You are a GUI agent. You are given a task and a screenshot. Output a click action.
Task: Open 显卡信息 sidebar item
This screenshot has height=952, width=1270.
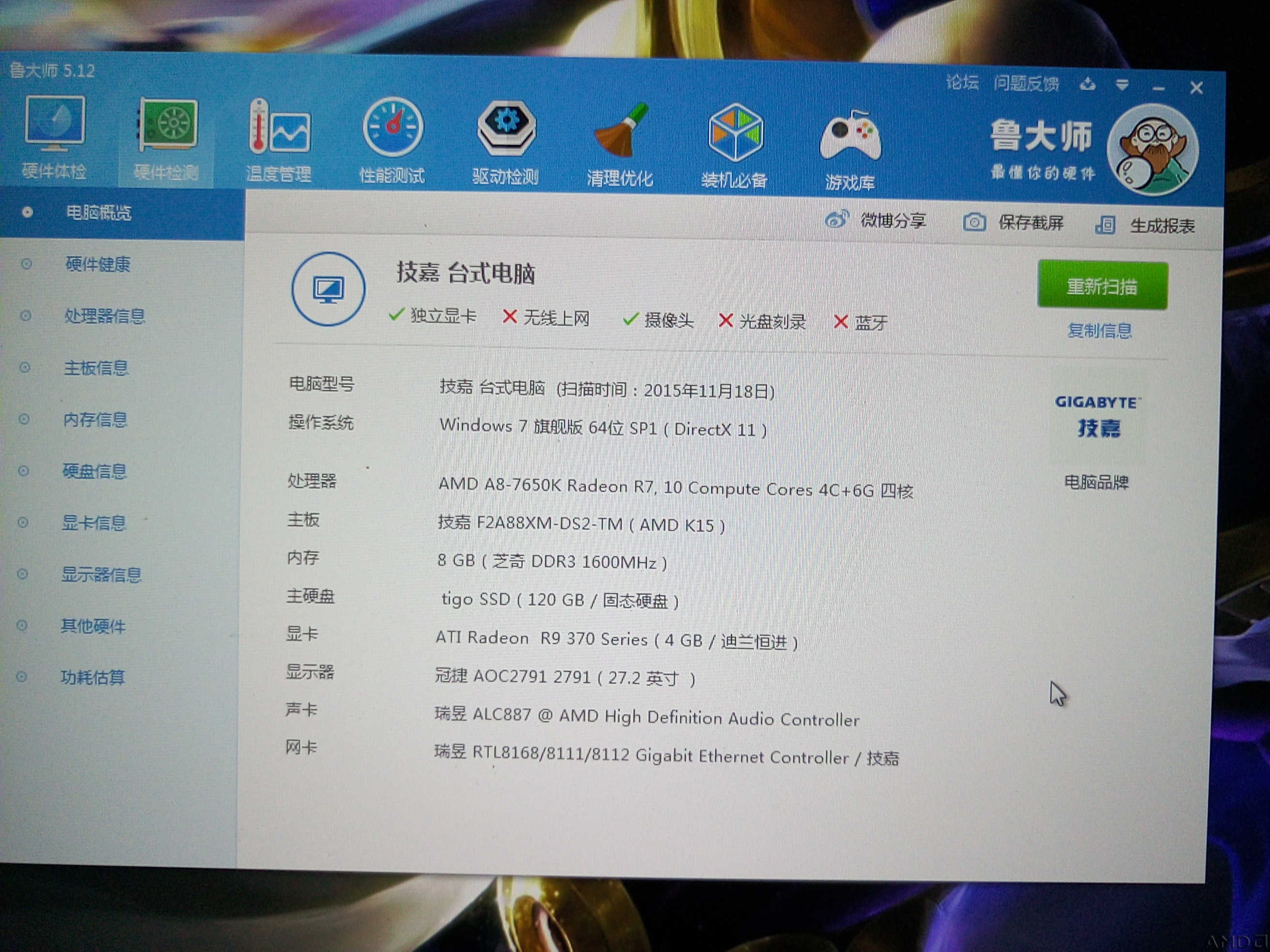tap(93, 523)
